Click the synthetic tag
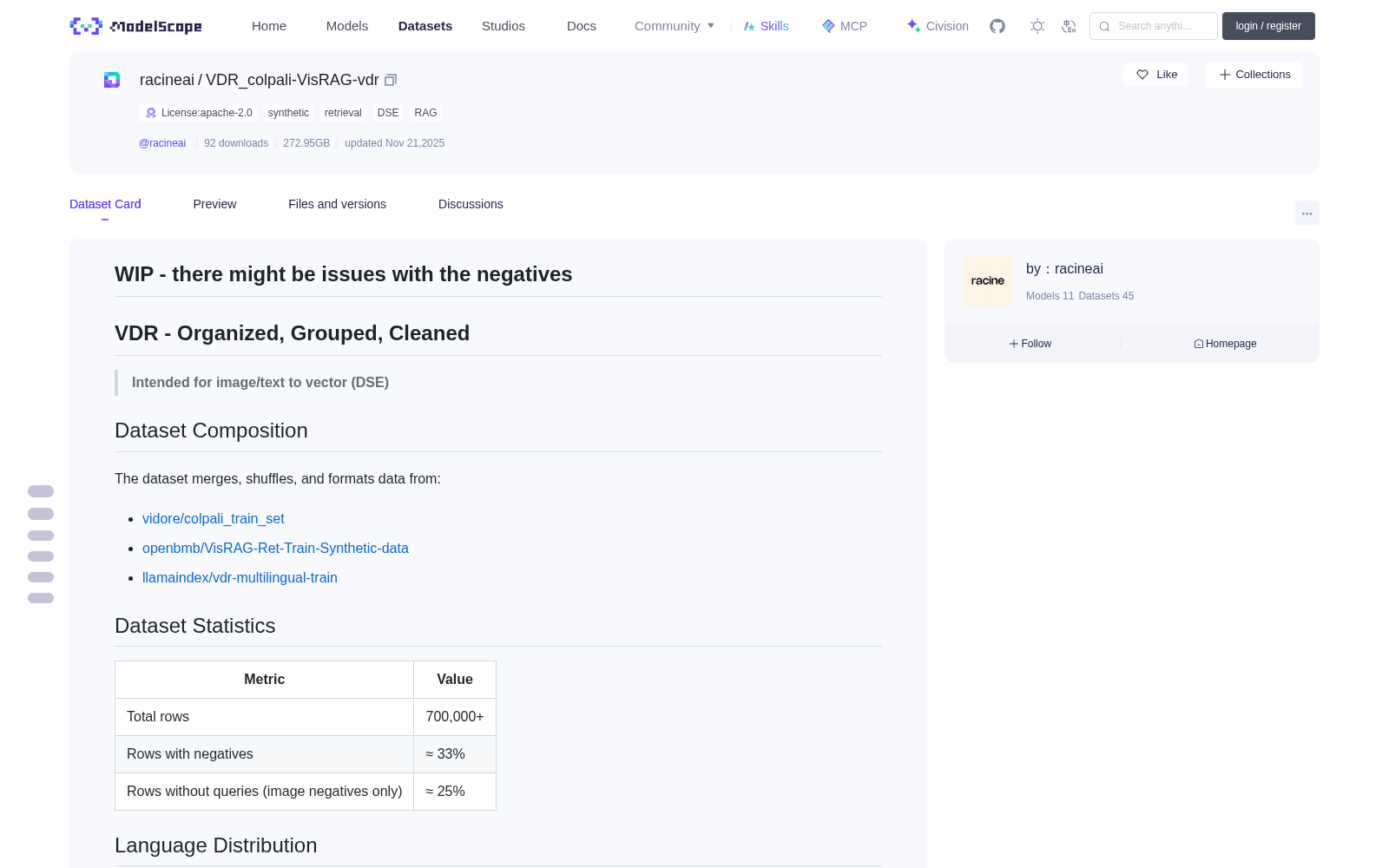Viewport: 1389px width, 868px height. point(288,113)
